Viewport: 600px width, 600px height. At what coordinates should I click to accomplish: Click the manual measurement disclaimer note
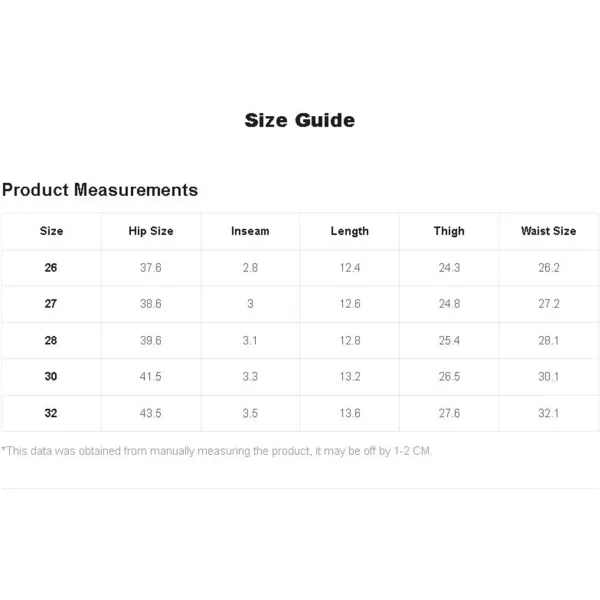pyautogui.click(x=217, y=451)
